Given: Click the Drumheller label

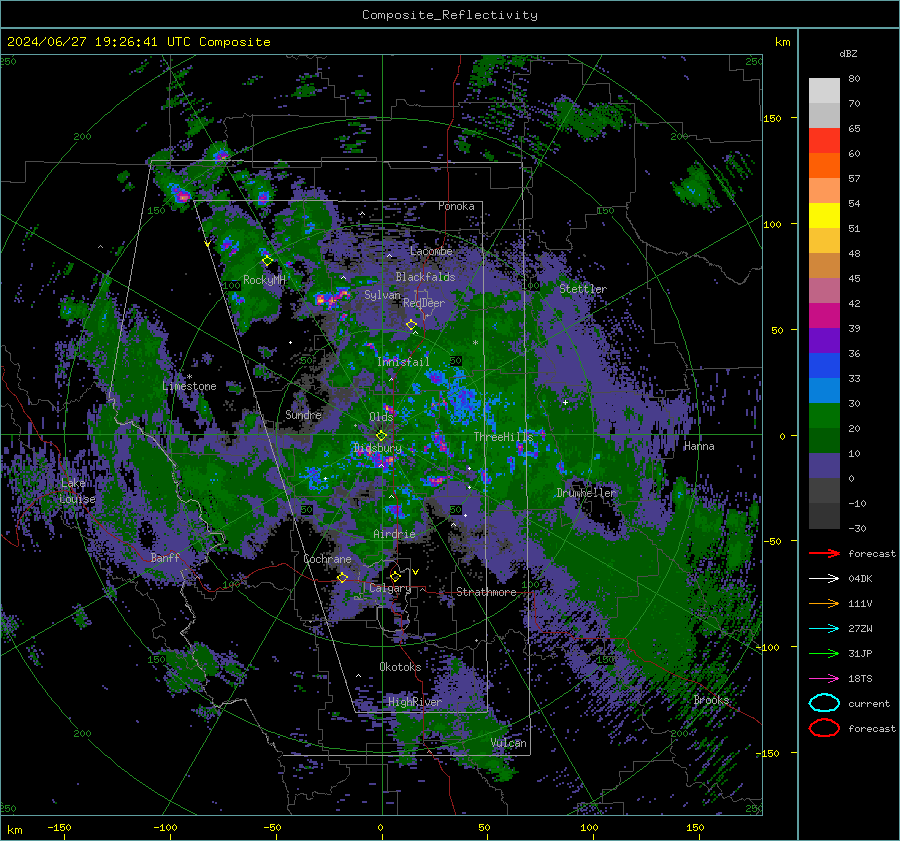Looking at the screenshot, I should click(586, 493).
